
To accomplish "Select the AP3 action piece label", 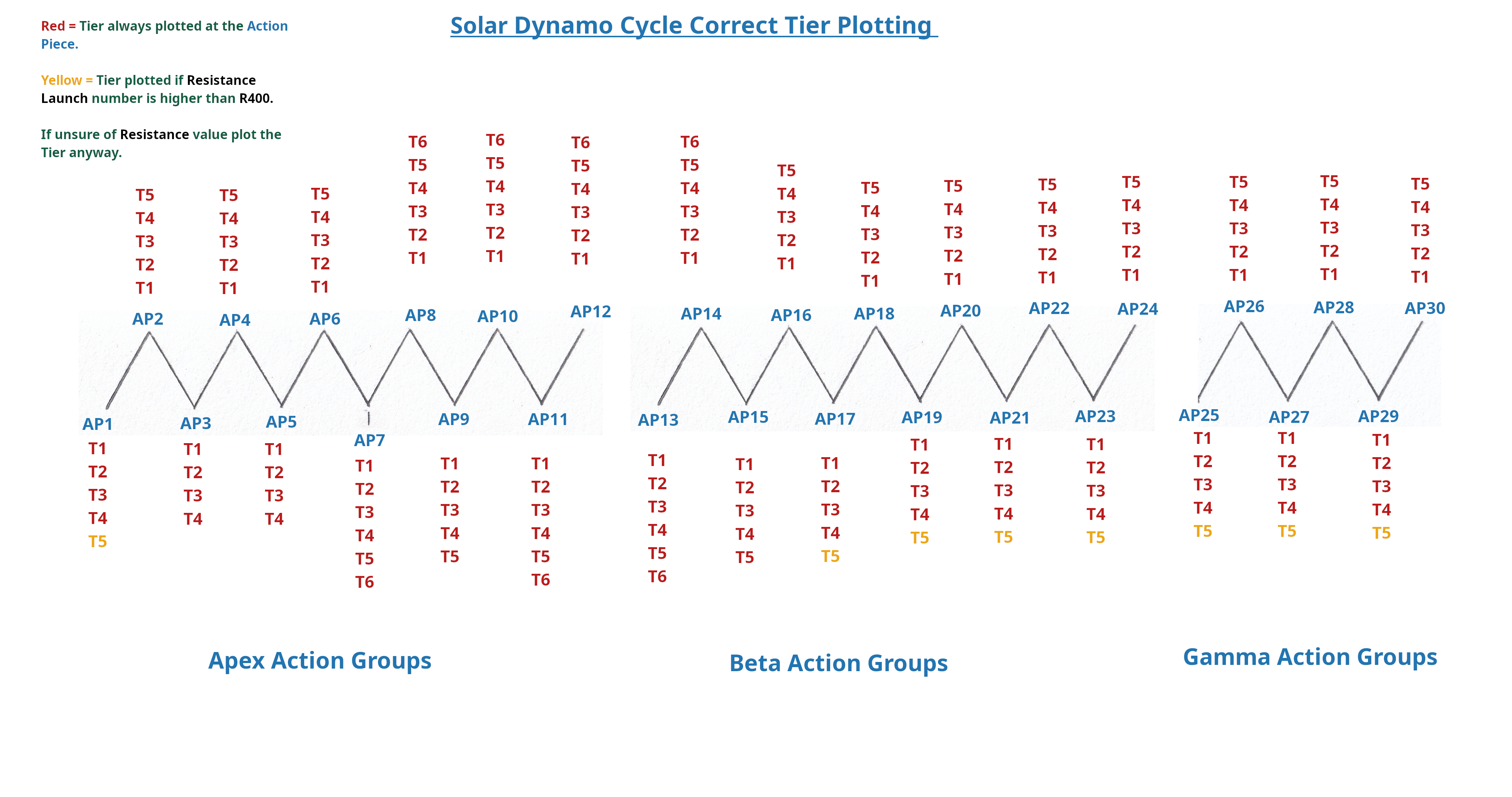I will (196, 423).
